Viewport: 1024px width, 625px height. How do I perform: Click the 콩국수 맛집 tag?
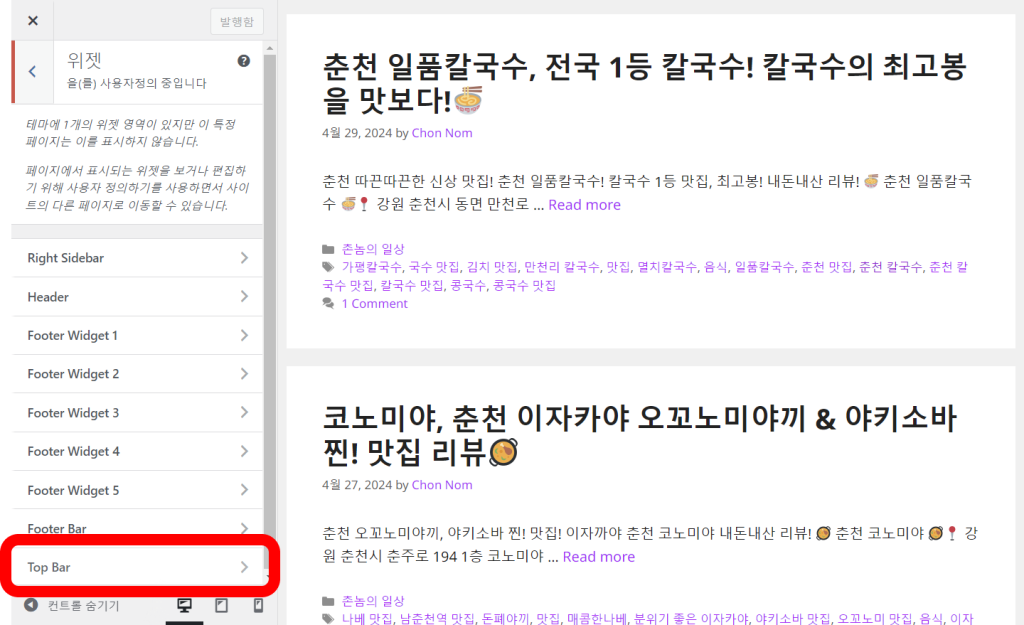click(x=524, y=285)
